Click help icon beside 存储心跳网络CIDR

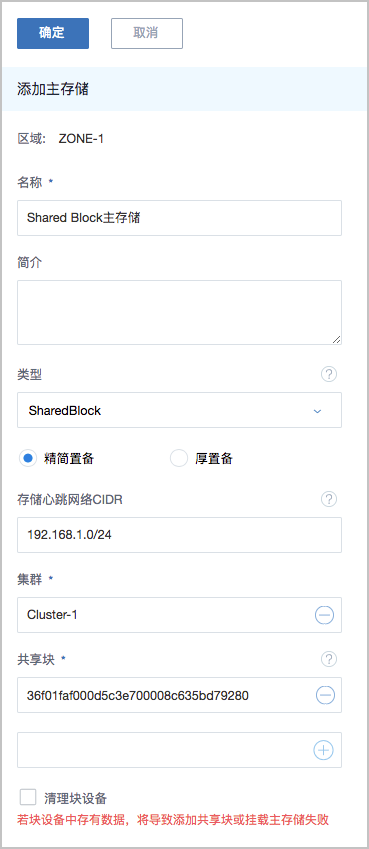pyautogui.click(x=329, y=499)
